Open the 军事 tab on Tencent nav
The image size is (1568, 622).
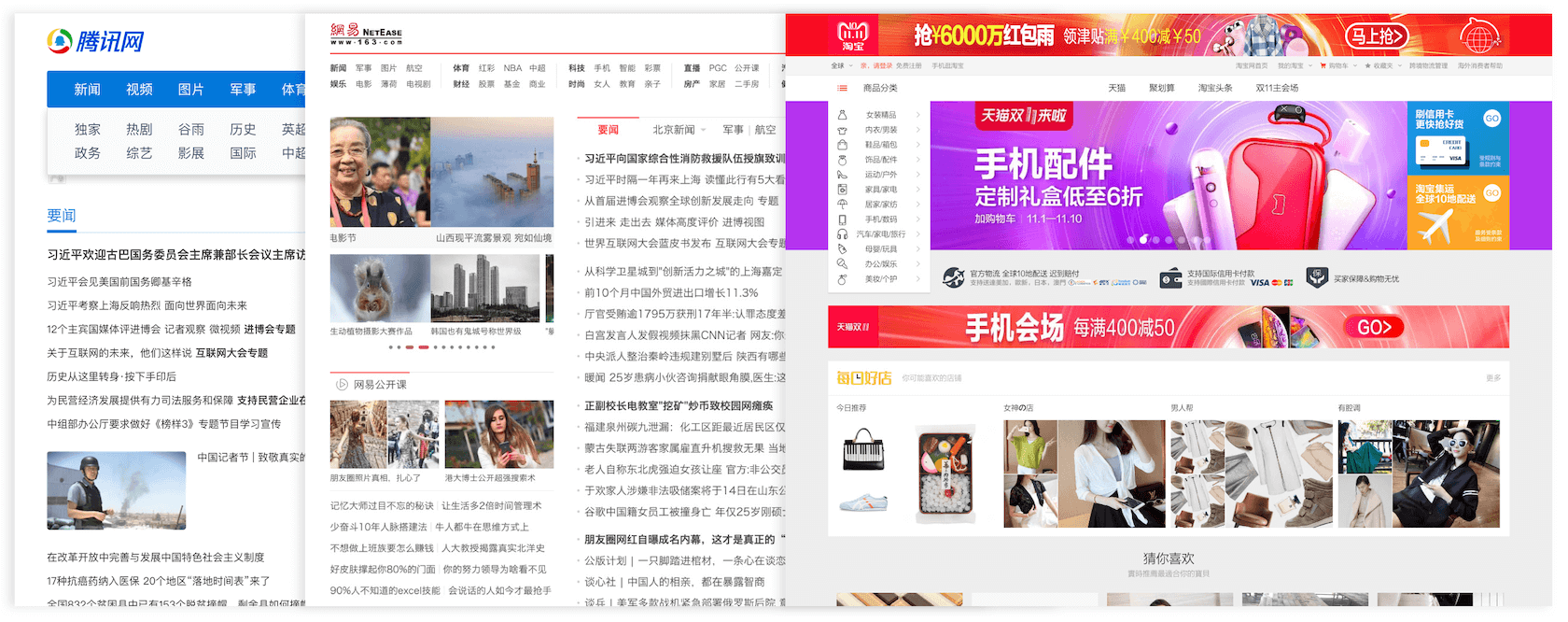(243, 90)
